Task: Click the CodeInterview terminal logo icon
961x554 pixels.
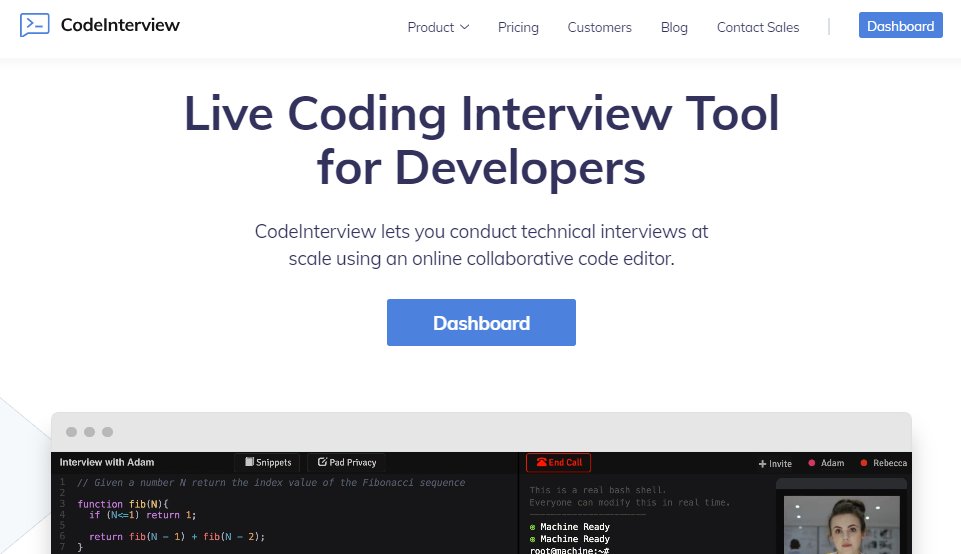Action: click(34, 25)
